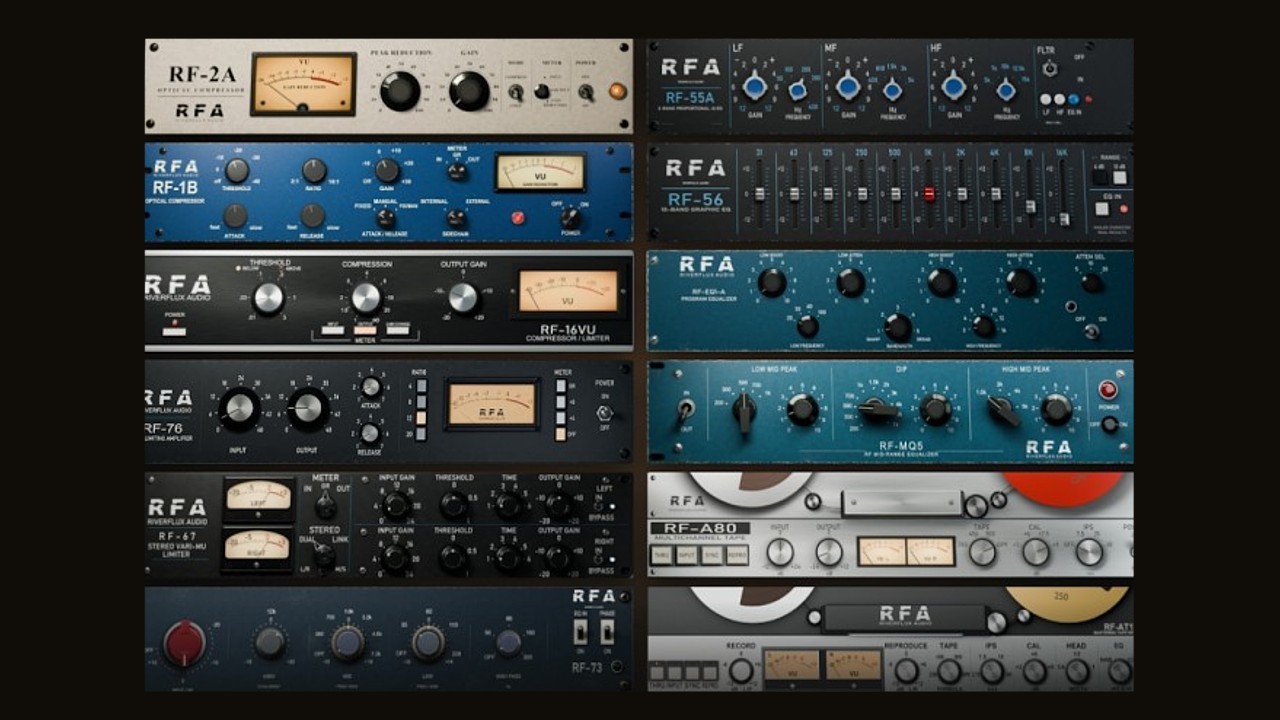Click the RF-56 16K band fader
1280x720 pixels.
tap(1064, 219)
